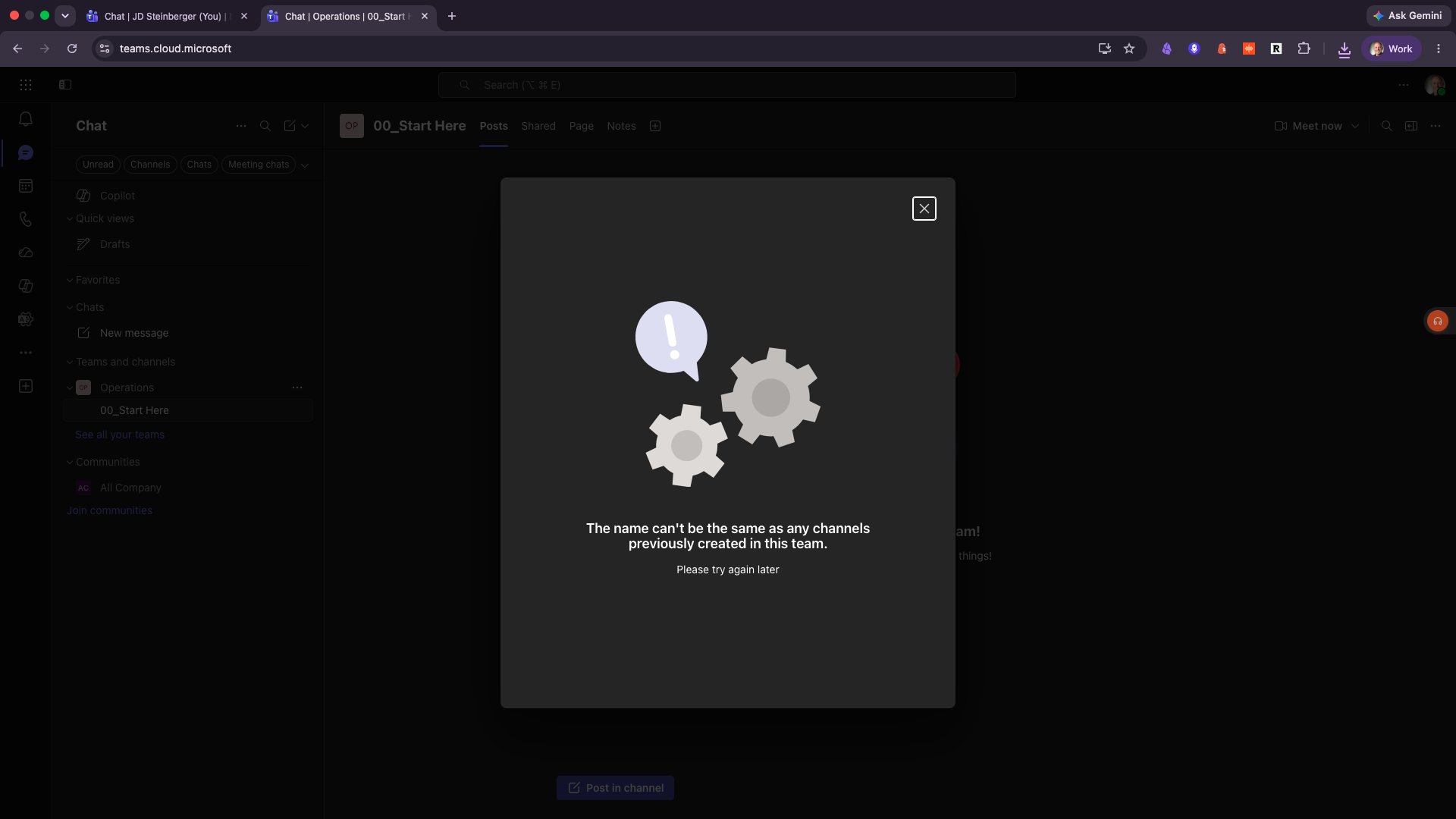Open the Activity bell icon
Screen dimensions: 1456x819
(26, 119)
